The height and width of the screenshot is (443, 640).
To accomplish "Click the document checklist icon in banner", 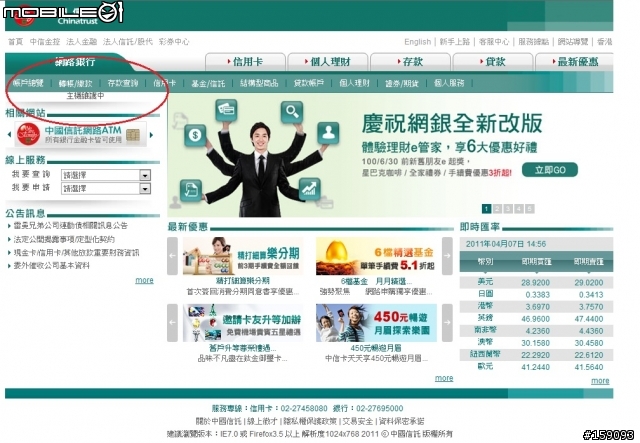I will pyautogui.click(x=191, y=190).
